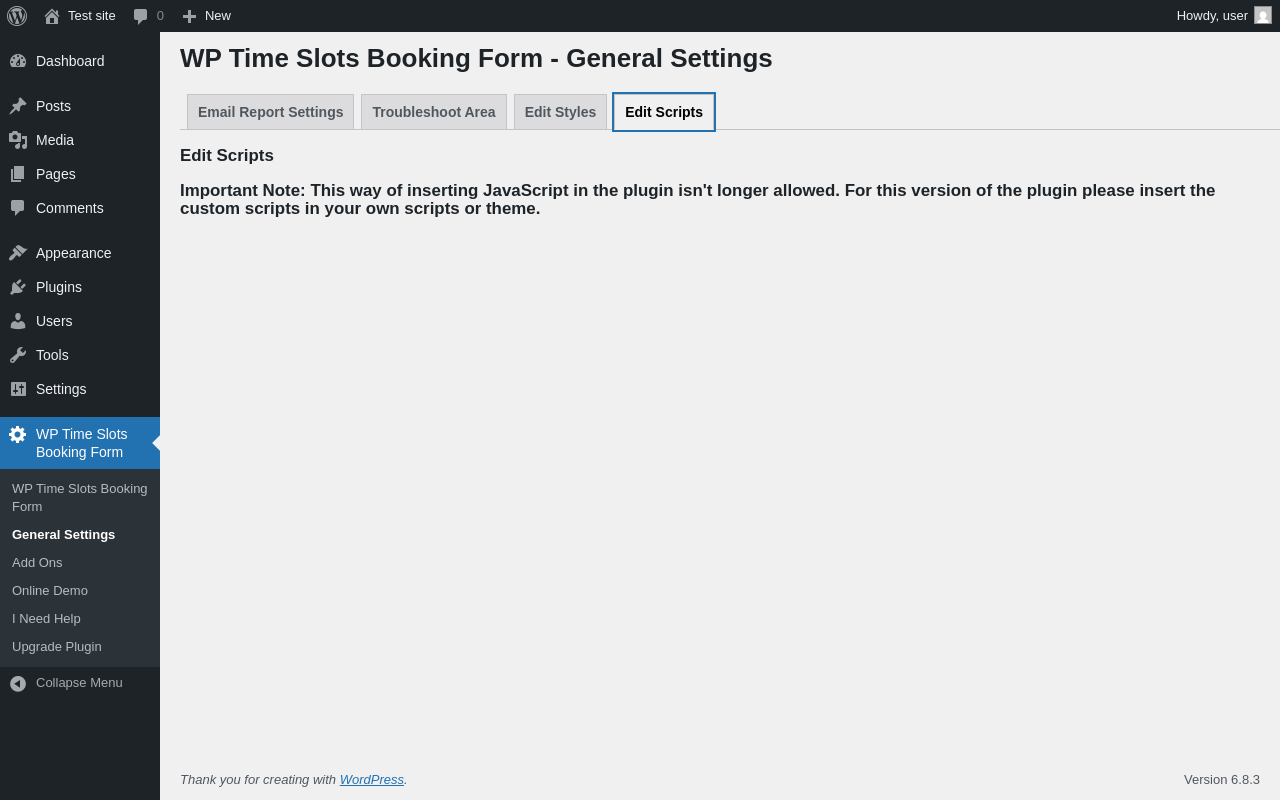Open the Edit Styles tab
1280x800 pixels.
(560, 112)
